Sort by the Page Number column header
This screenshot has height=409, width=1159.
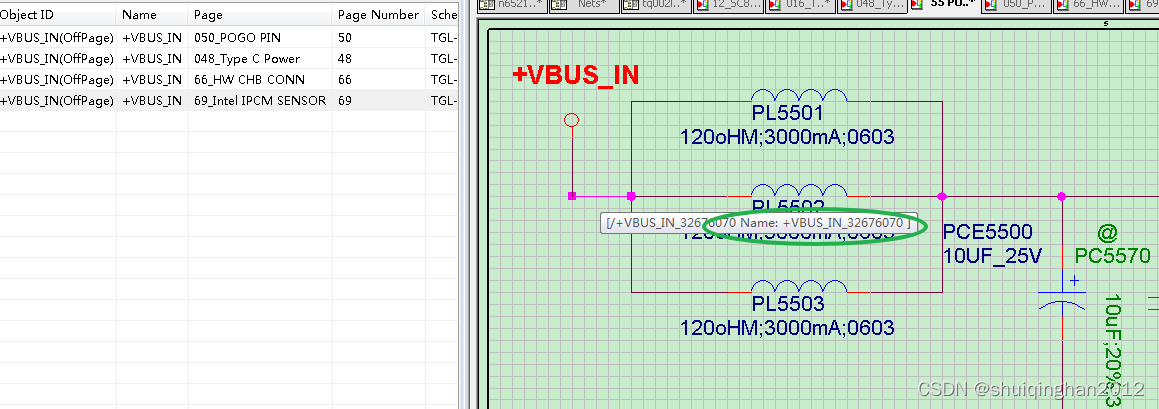point(378,15)
